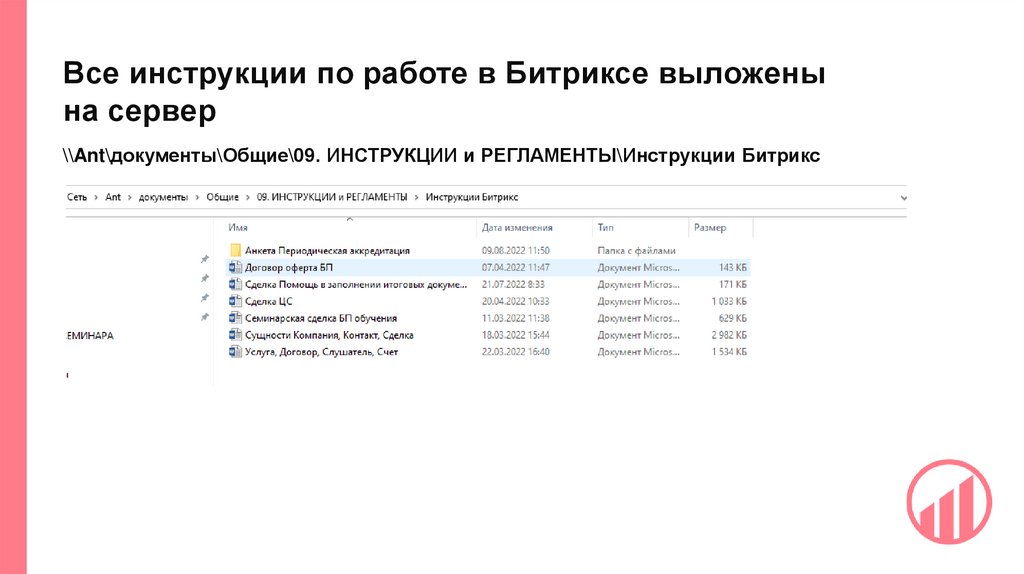The width and height of the screenshot is (1024, 574).
Task: Click Инструкции Битрикс breadcrumb segment
Action: pyautogui.click(x=472, y=197)
